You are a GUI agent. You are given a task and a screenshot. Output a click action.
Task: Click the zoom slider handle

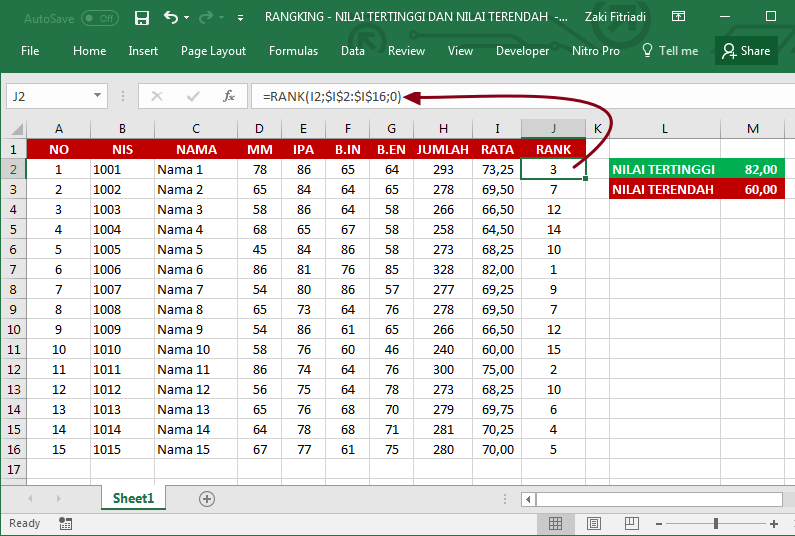715,523
